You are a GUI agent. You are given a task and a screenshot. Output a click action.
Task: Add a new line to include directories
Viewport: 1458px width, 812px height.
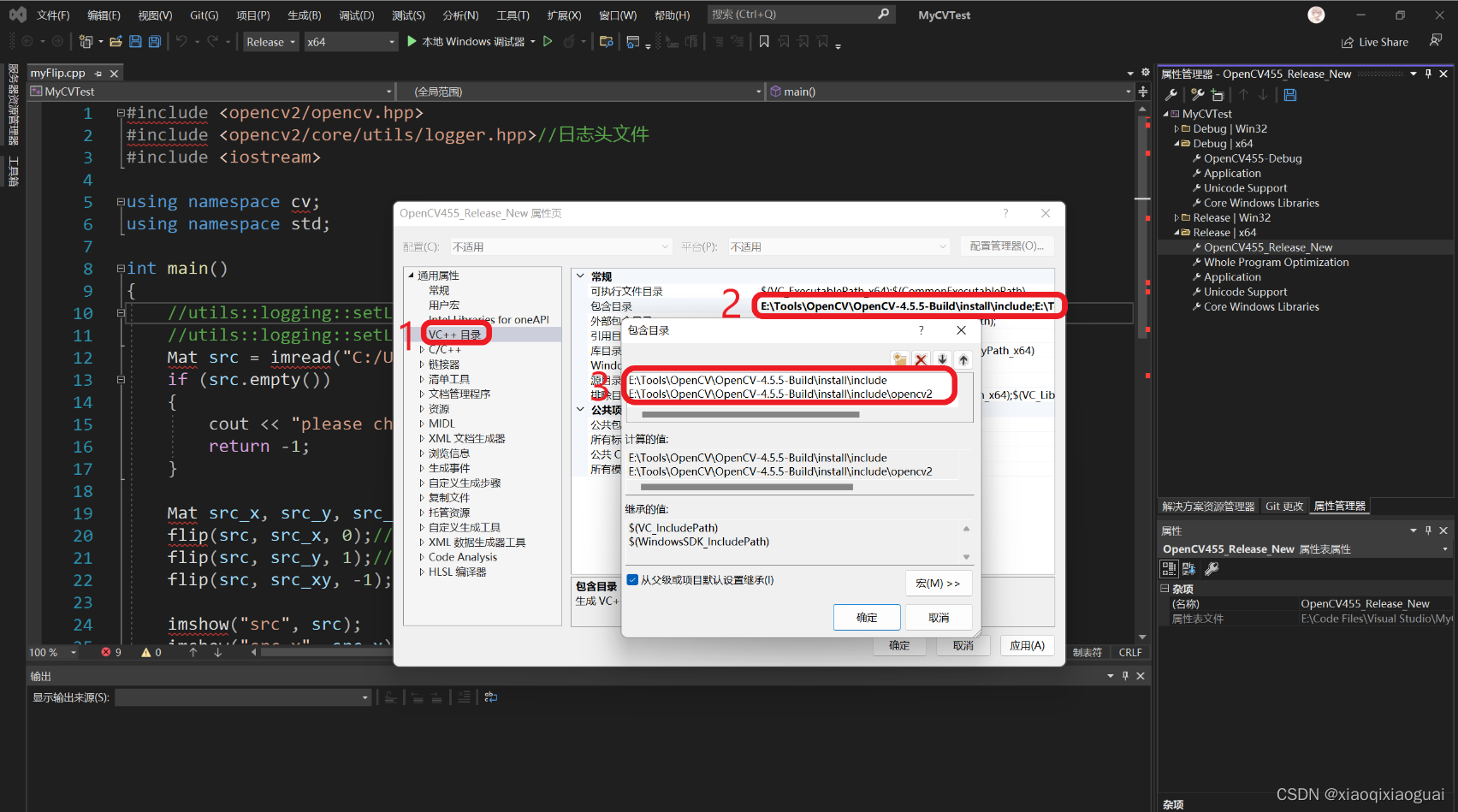pyautogui.click(x=899, y=359)
